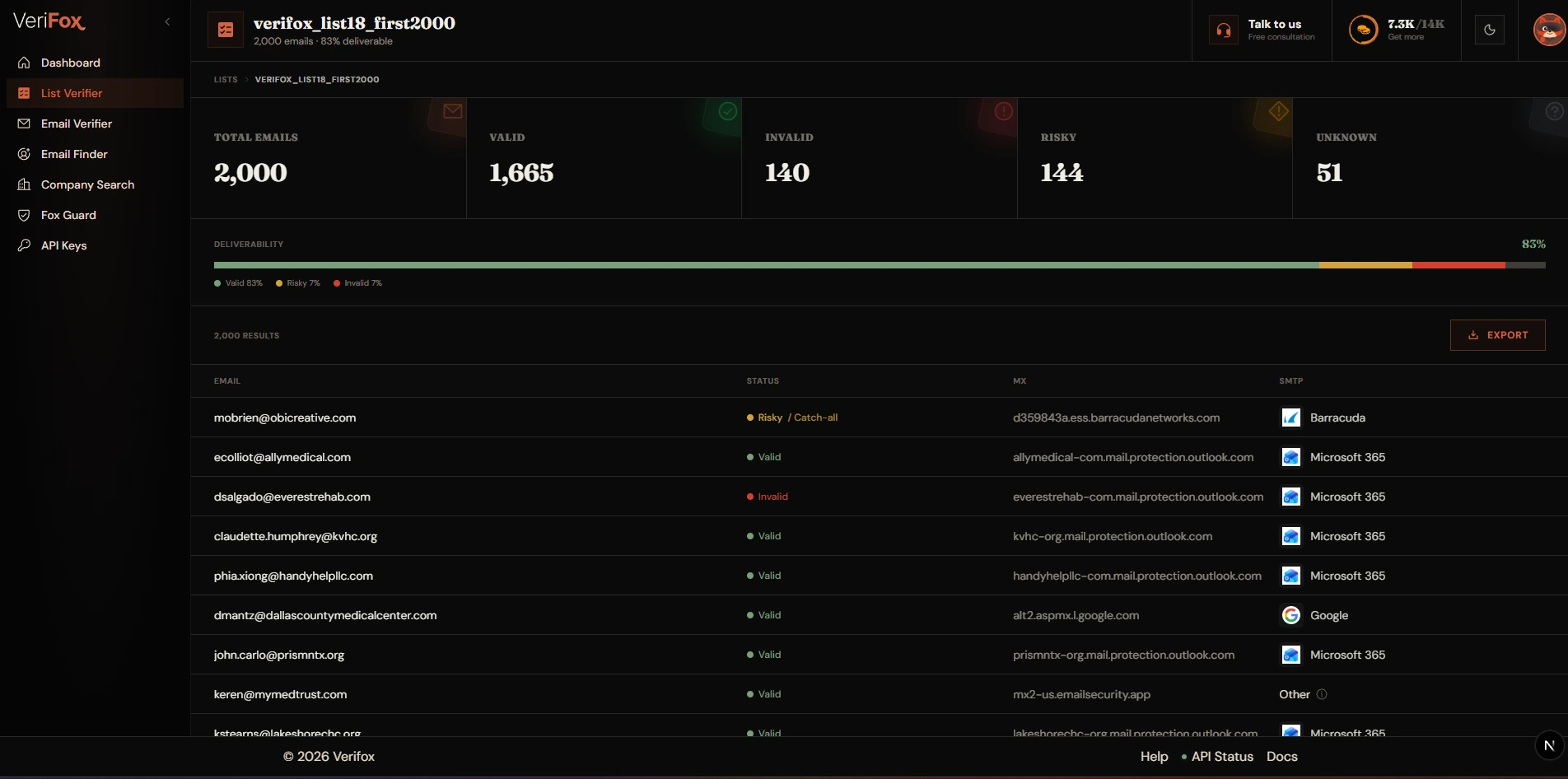The image size is (1568, 779).
Task: Select the Risky 144 stat card
Action: (1155, 158)
